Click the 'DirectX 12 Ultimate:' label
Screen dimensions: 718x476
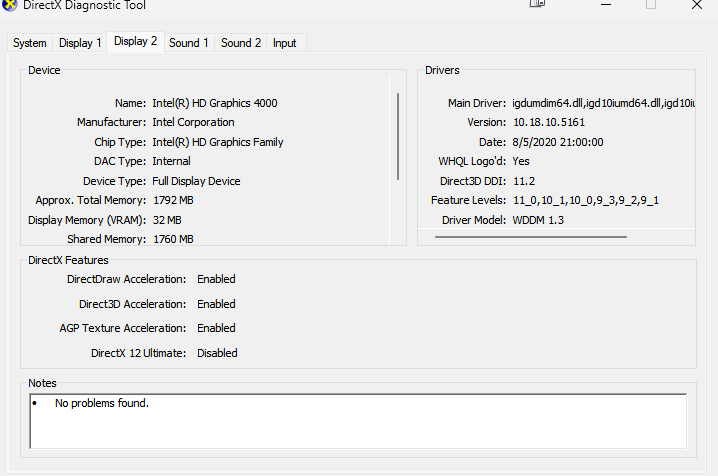(x=139, y=353)
